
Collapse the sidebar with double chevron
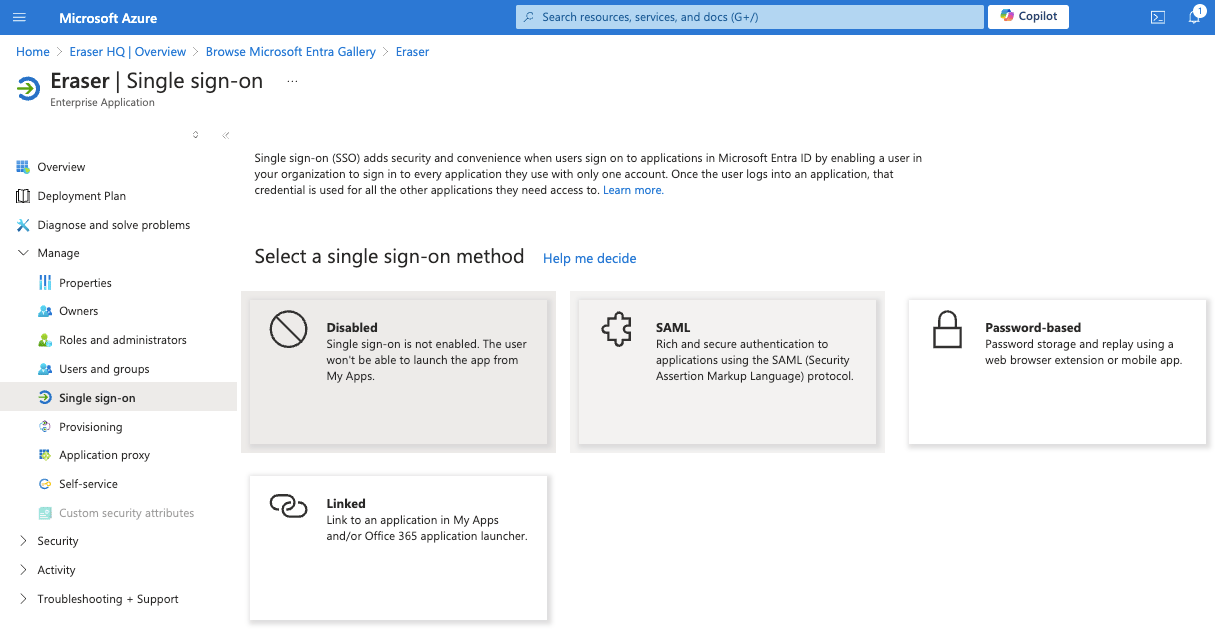tap(226, 135)
